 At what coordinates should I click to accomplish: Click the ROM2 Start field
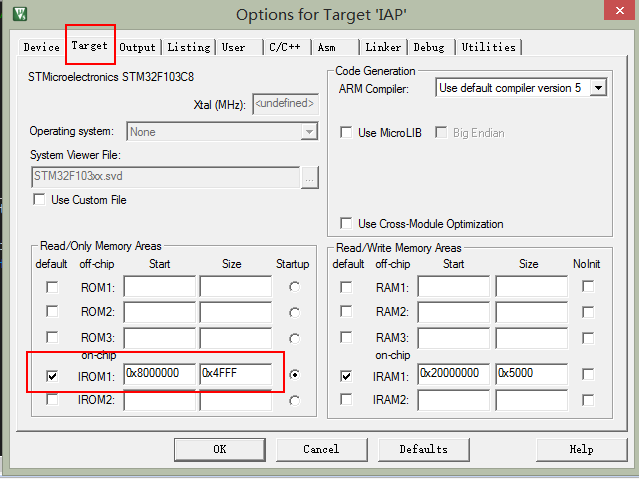pyautogui.click(x=159, y=312)
